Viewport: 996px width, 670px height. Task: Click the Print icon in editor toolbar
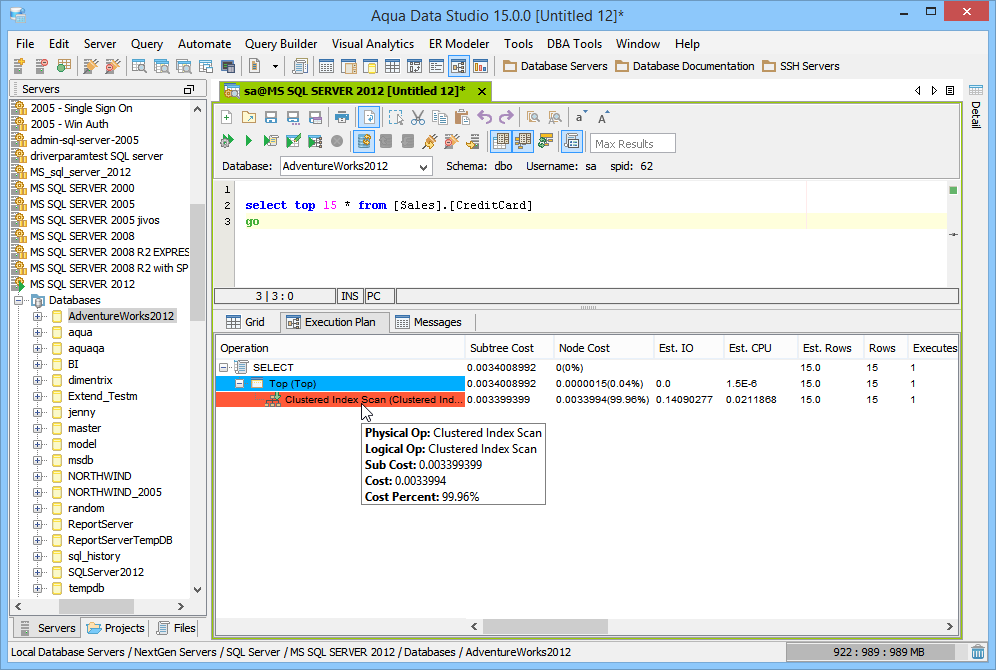(342, 117)
